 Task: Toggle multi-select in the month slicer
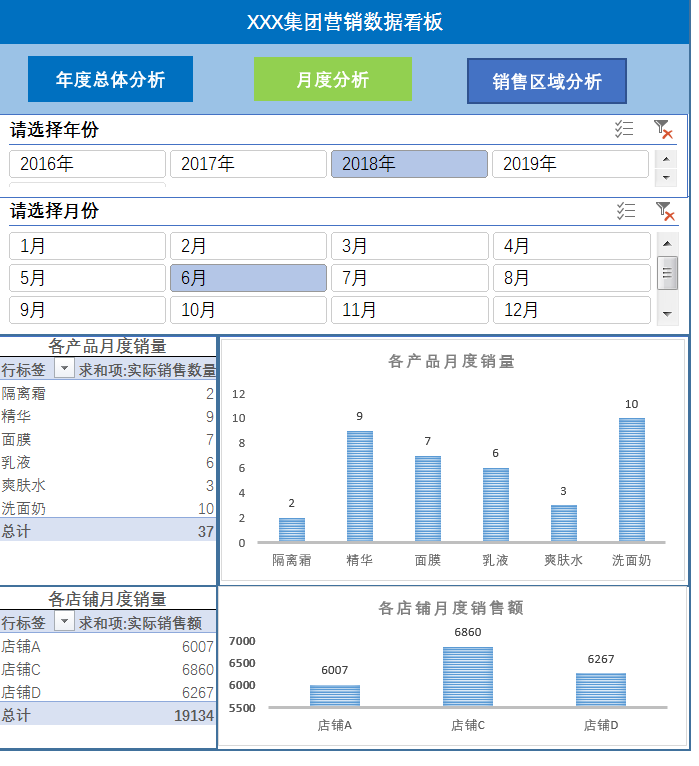pyautogui.click(x=626, y=211)
